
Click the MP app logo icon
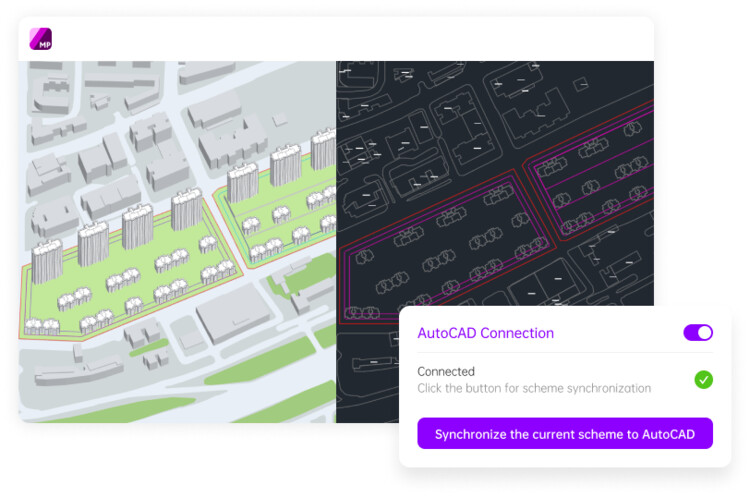[41, 39]
